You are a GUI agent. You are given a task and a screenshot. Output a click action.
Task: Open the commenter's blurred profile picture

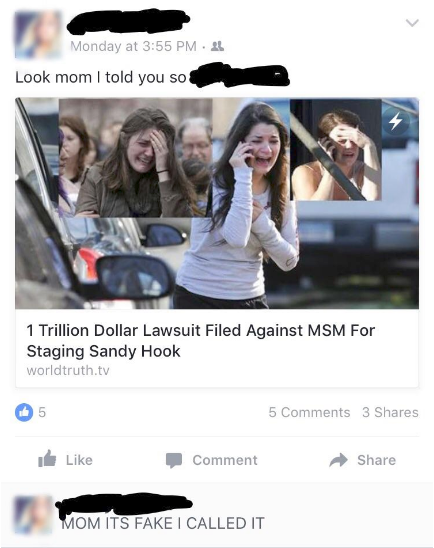click(x=33, y=515)
